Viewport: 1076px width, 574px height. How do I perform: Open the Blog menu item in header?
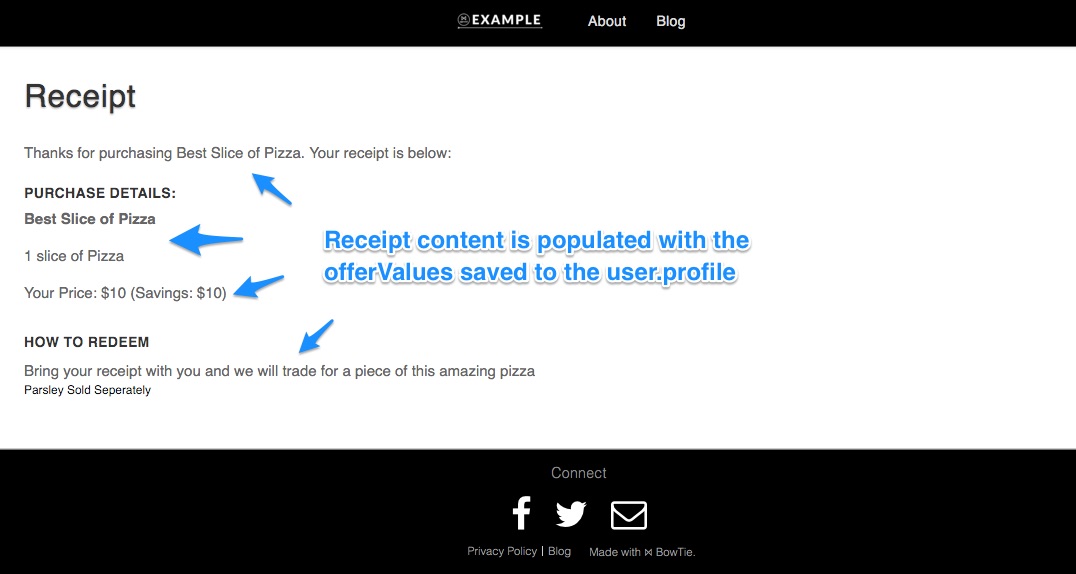(670, 21)
